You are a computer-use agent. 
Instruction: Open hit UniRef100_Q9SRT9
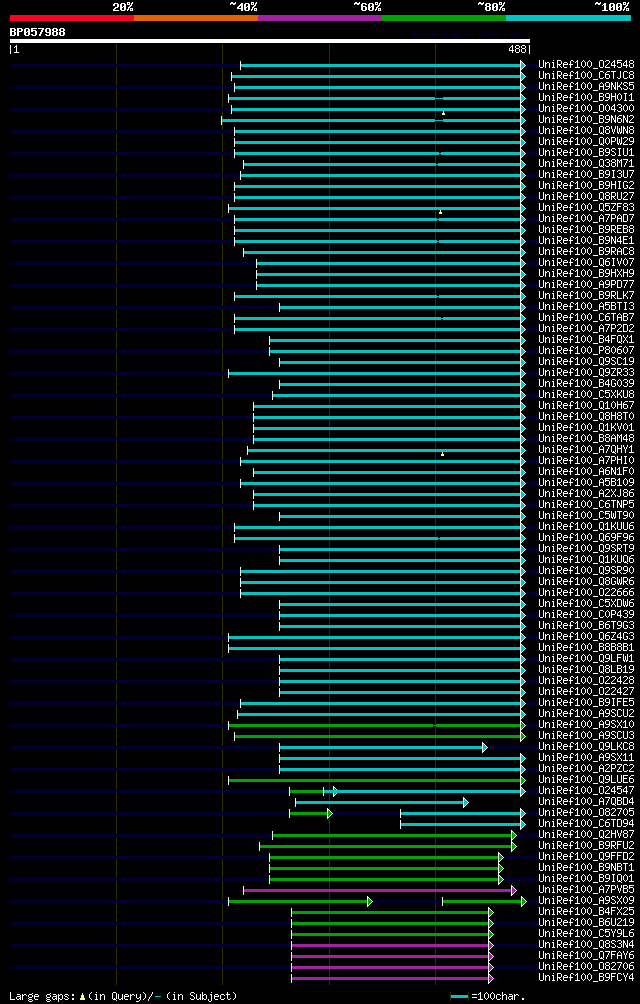[x=586, y=549]
